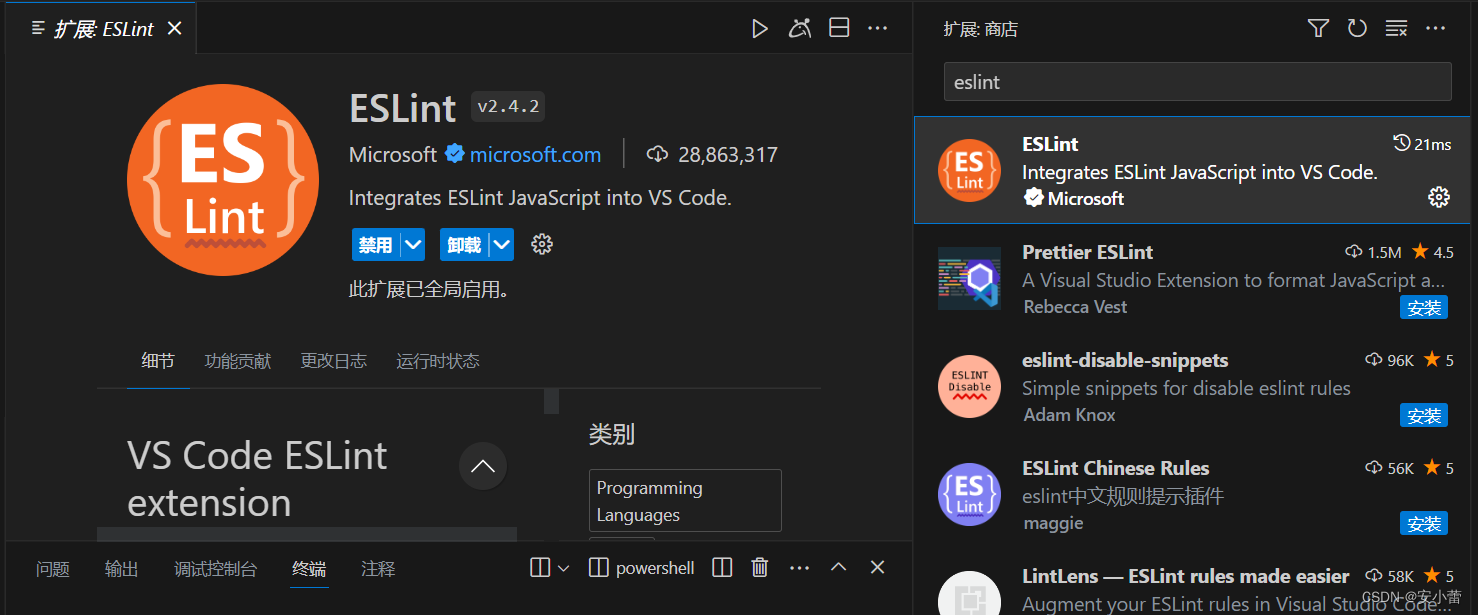Viewport: 1478px width, 615px height.
Task: Click the 4.5 star rating on Prettier ESLint
Action: (x=1433, y=252)
